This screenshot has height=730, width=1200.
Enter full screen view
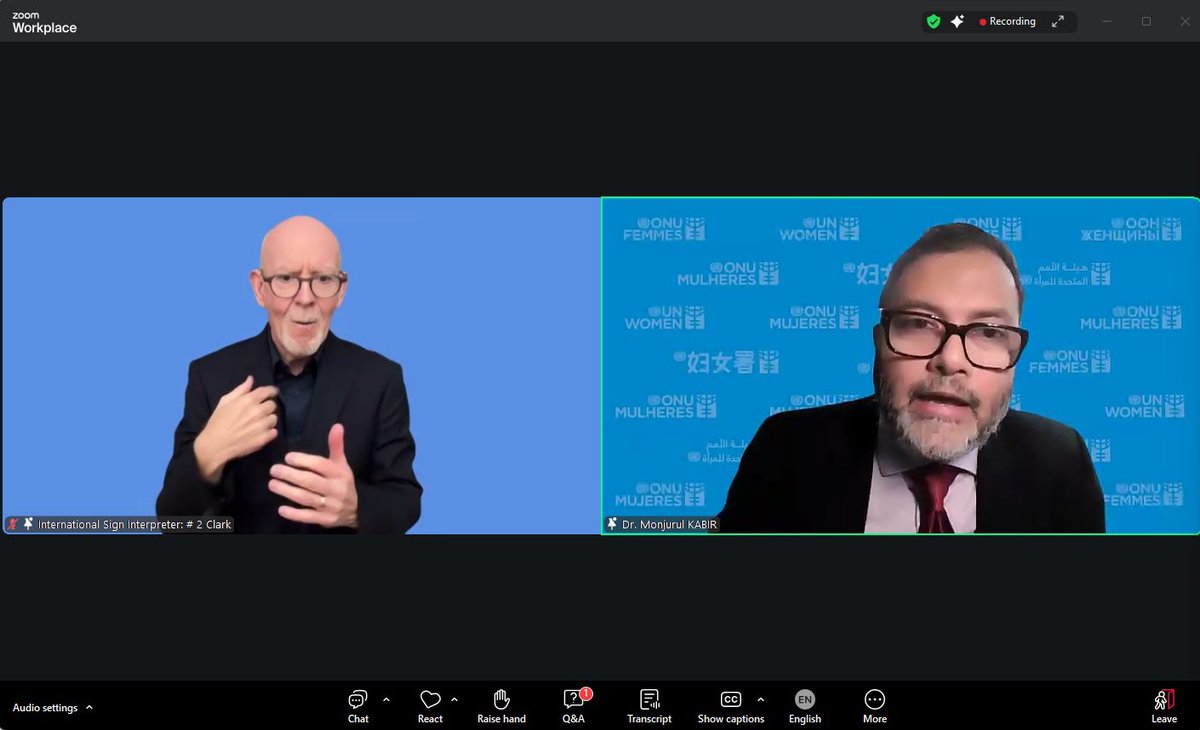click(1058, 21)
